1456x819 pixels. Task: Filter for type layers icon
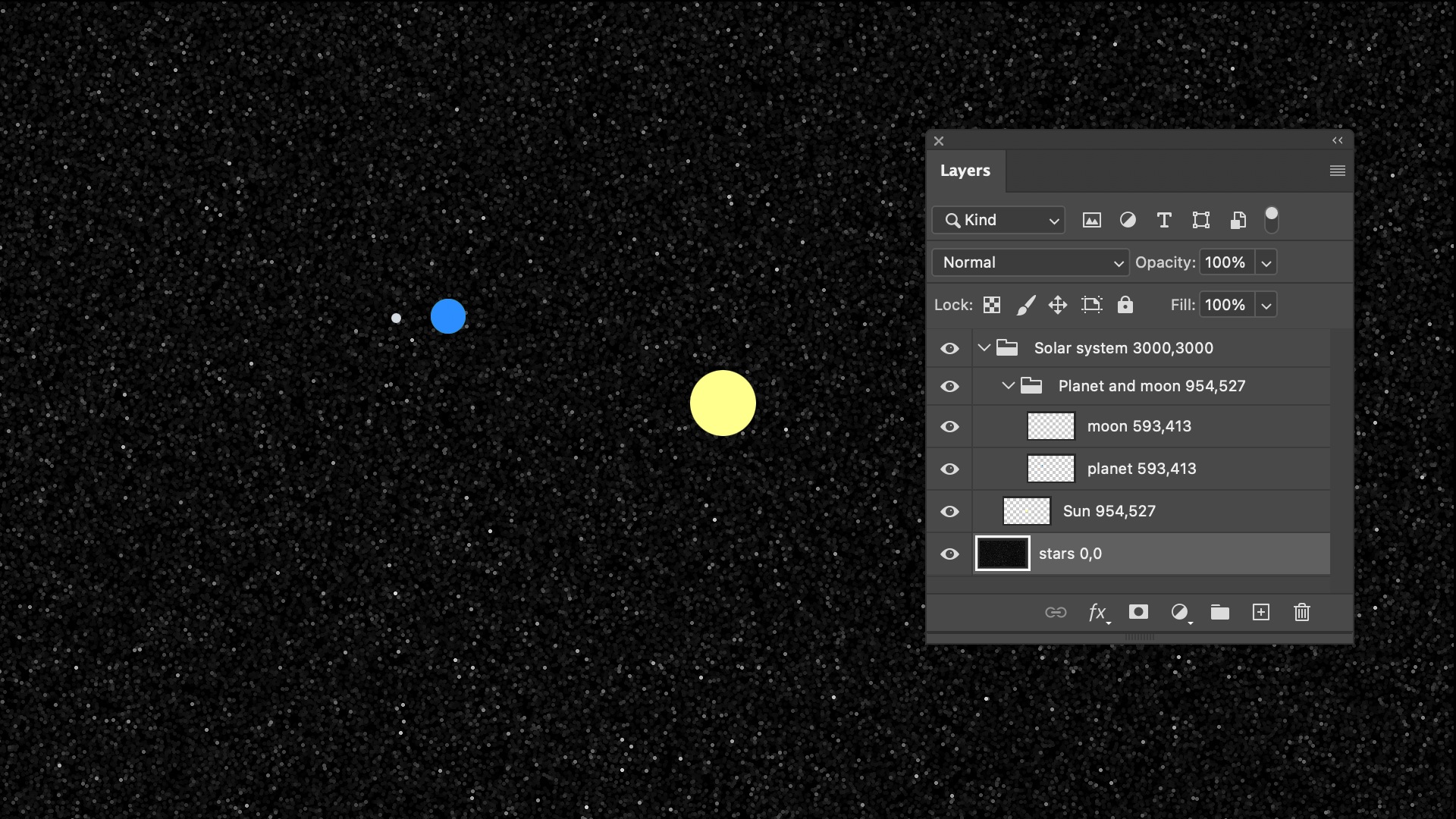click(x=1164, y=220)
